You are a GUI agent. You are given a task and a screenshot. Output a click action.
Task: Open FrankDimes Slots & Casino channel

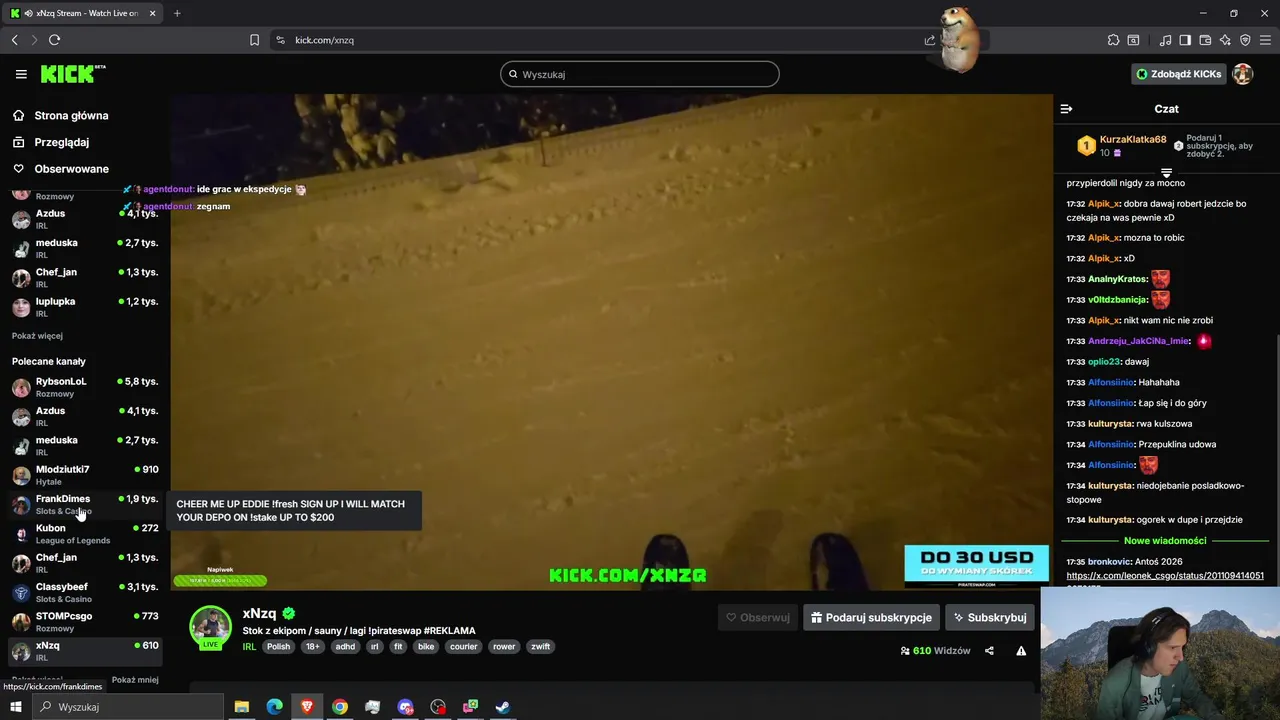84,504
